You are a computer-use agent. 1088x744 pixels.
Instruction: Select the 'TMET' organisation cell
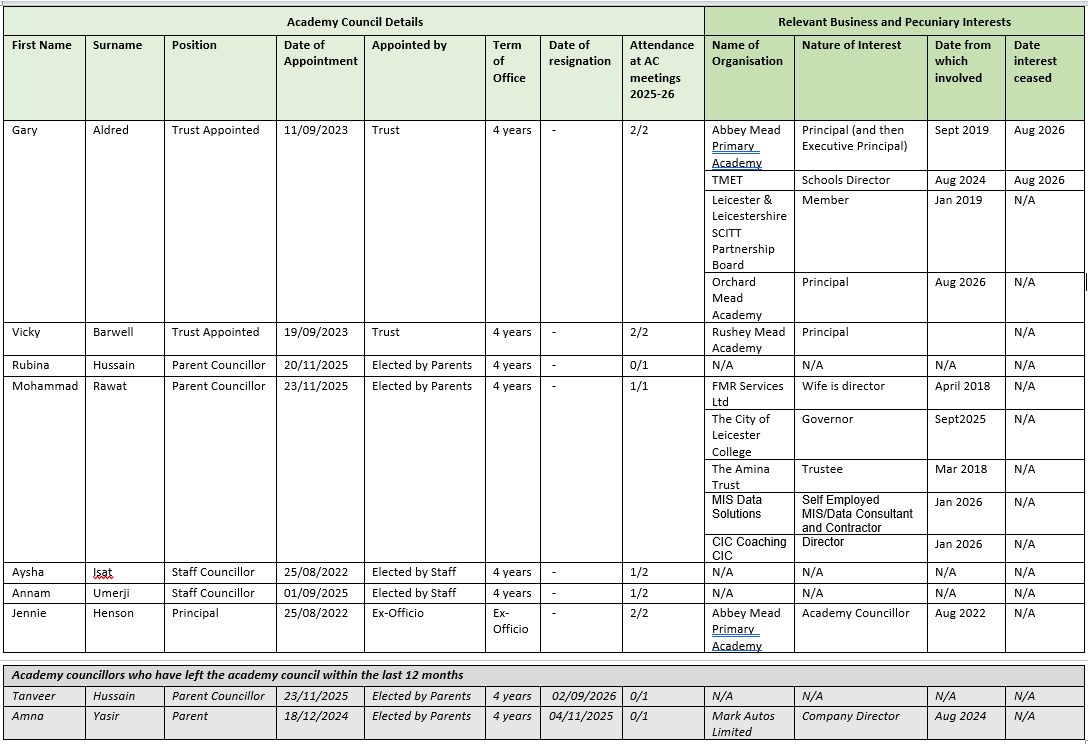[749, 180]
